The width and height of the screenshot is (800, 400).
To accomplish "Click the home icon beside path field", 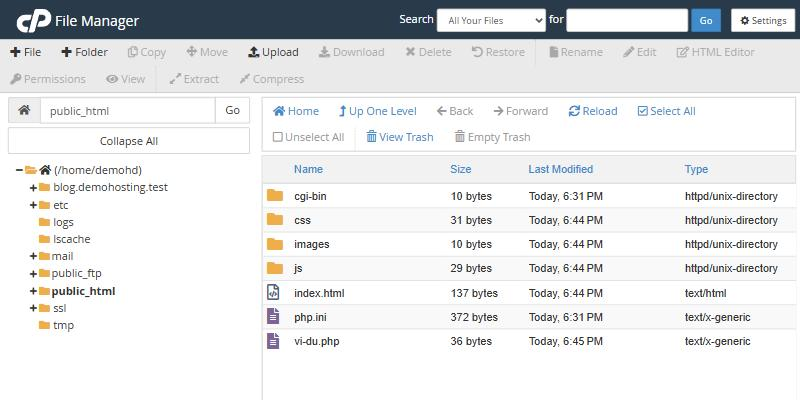I will 24,110.
